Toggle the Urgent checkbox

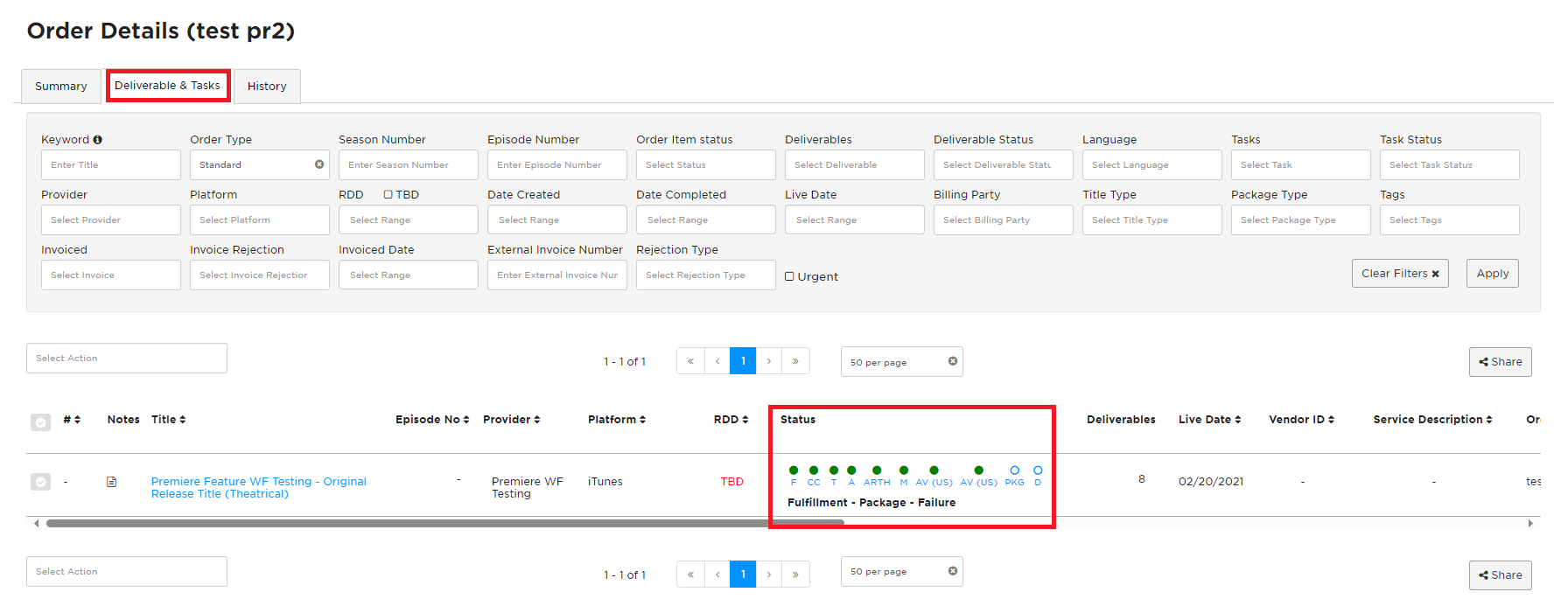click(x=789, y=276)
